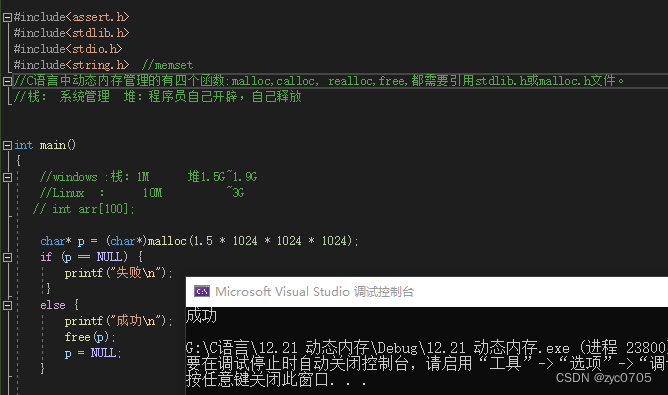The height and width of the screenshot is (395, 668).
Task: Click the printf("成功\n") statement
Action: point(118,321)
